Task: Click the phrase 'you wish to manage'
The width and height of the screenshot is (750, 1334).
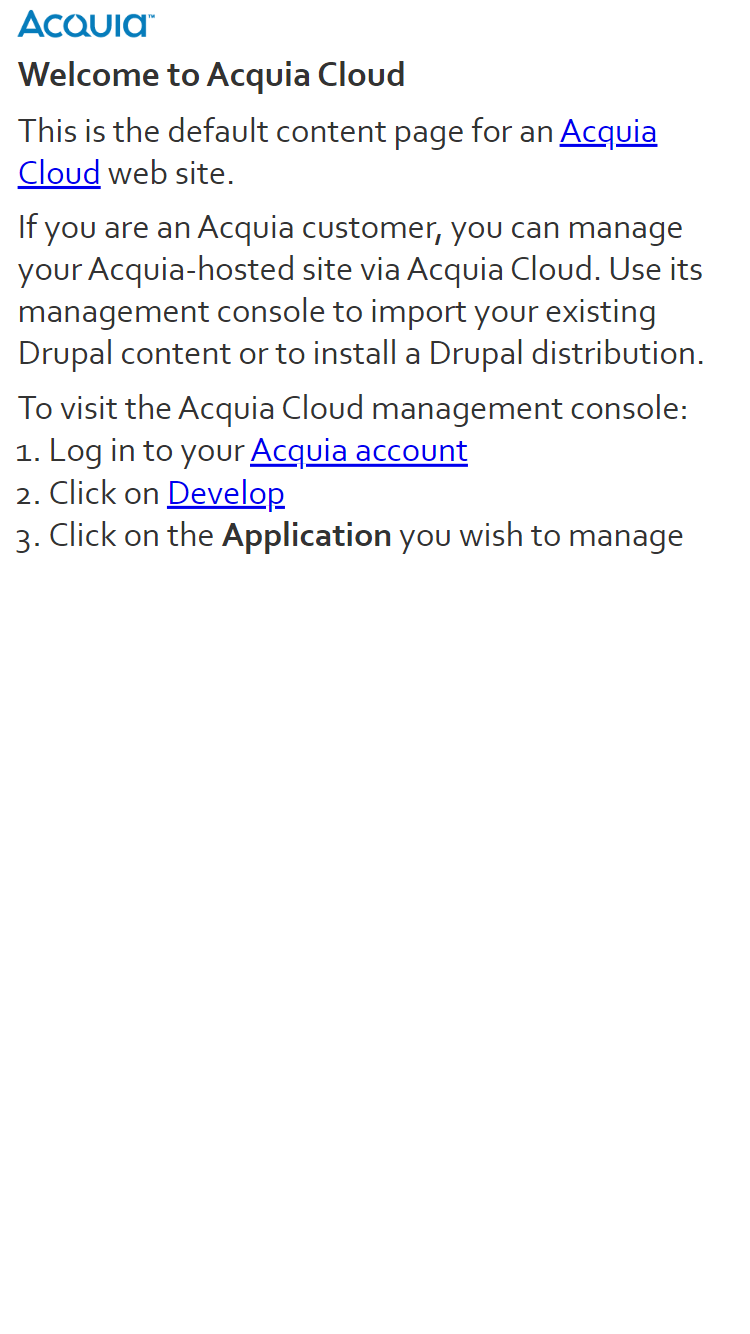Action: click(x=541, y=536)
